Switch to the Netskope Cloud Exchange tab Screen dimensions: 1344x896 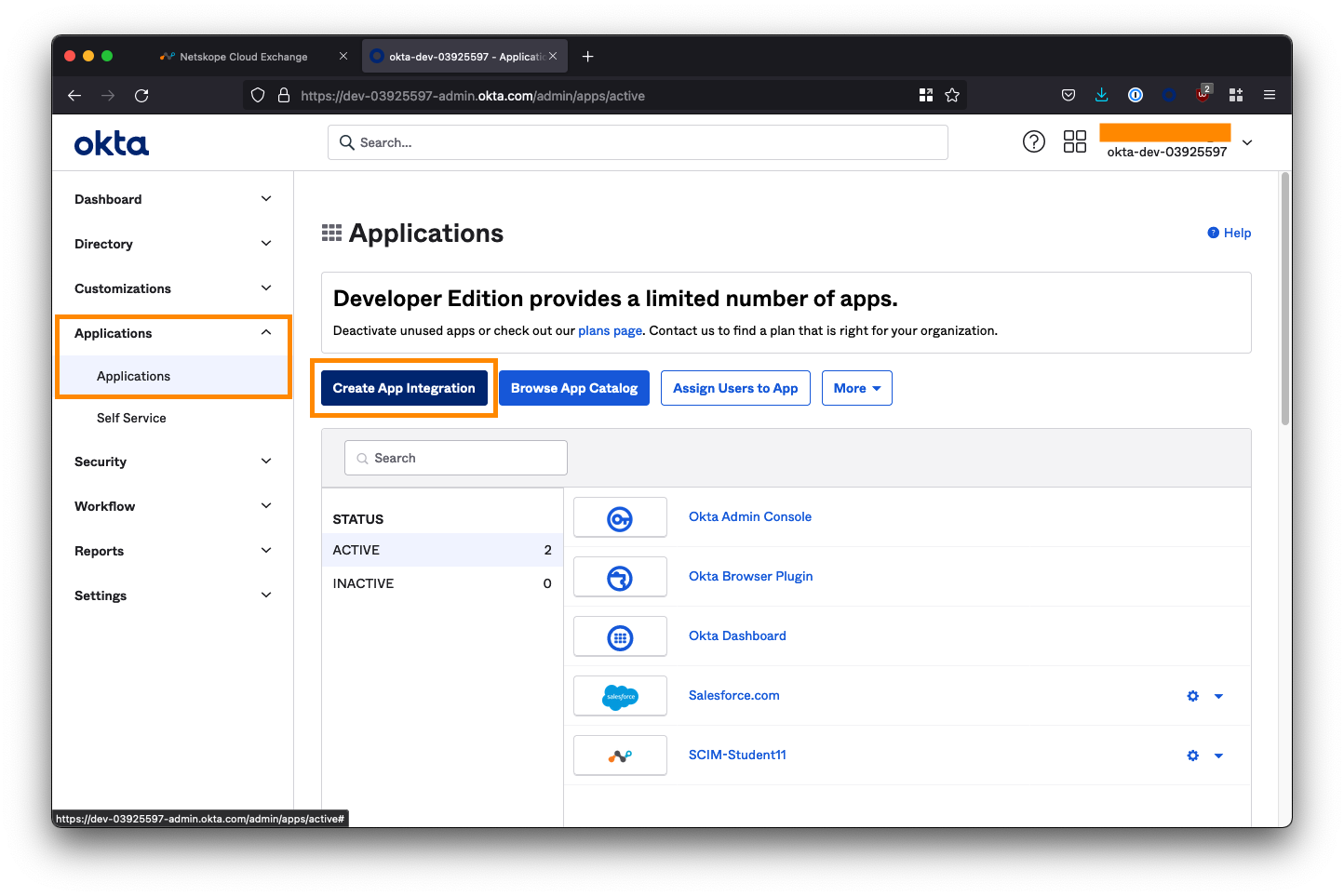[x=244, y=57]
